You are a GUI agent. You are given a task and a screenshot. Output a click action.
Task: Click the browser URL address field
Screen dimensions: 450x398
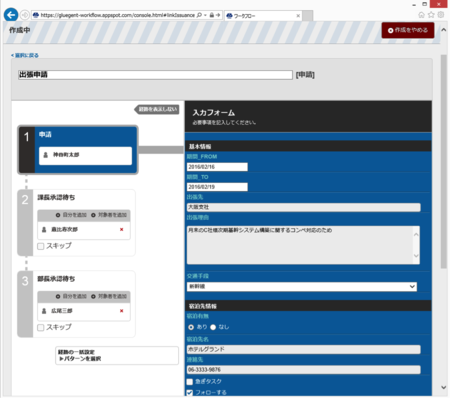click(x=117, y=15)
